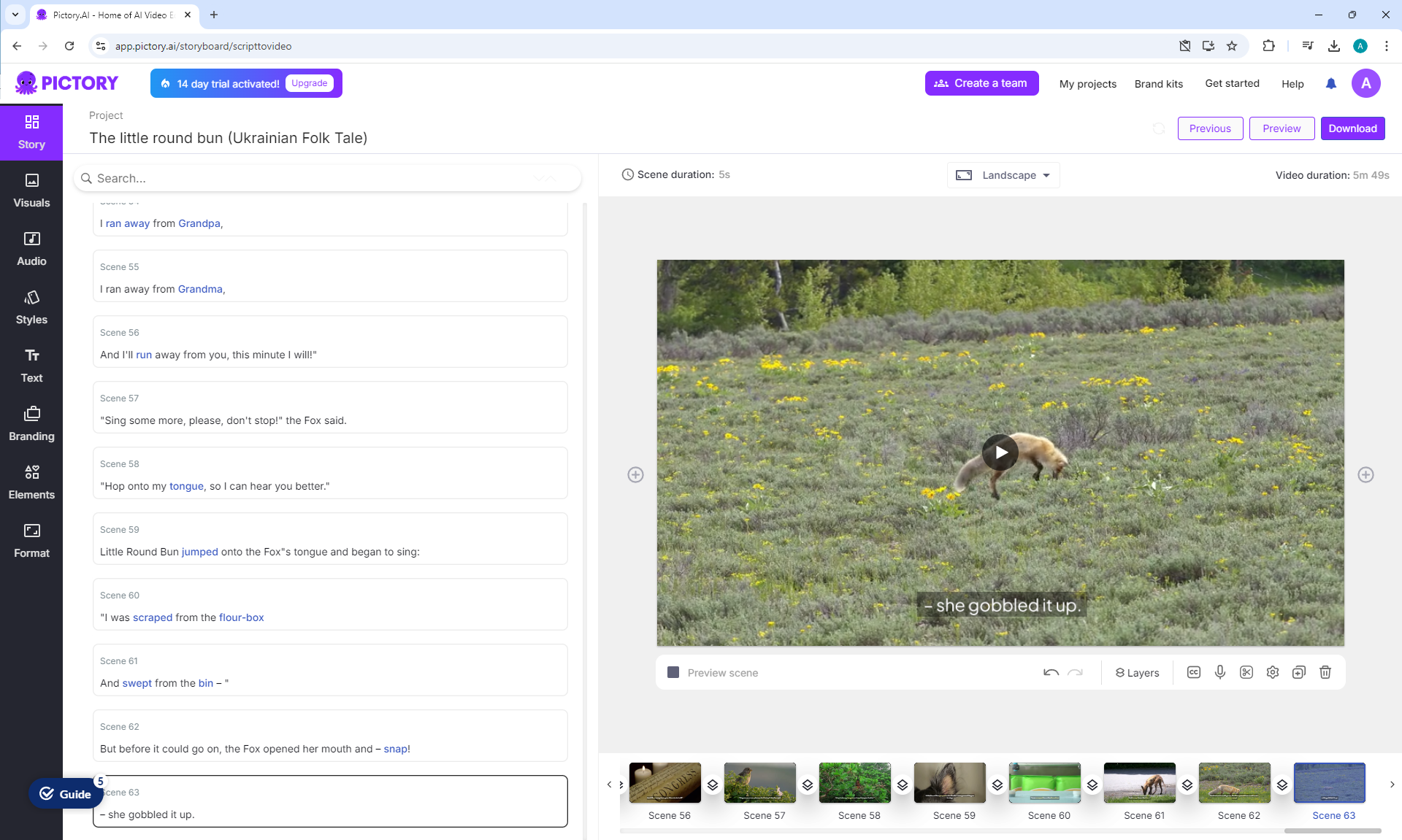Viewport: 1402px width, 840px height.
Task: Duplicate the current scene icon
Action: [x=1298, y=672]
